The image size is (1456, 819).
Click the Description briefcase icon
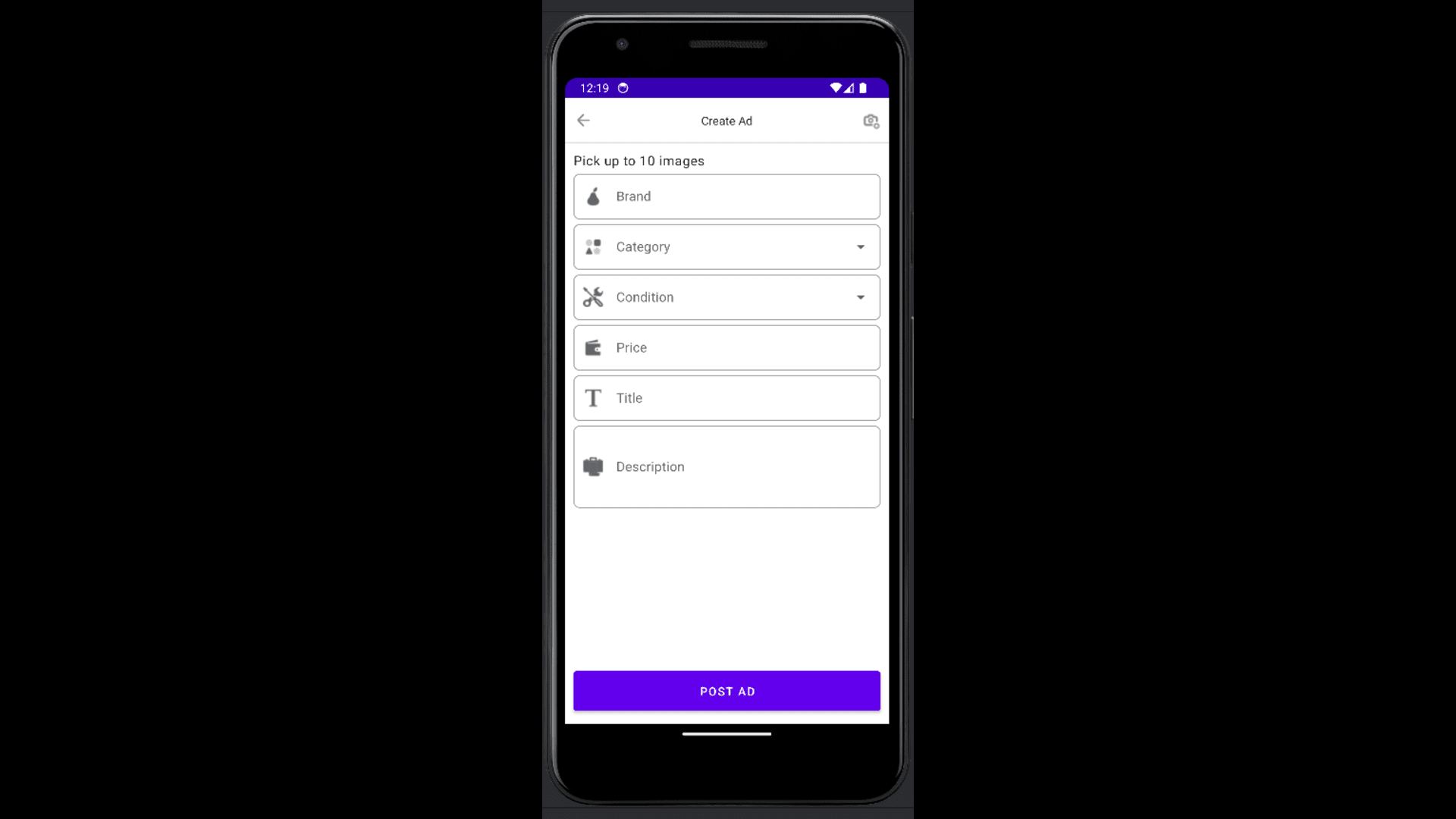click(593, 466)
